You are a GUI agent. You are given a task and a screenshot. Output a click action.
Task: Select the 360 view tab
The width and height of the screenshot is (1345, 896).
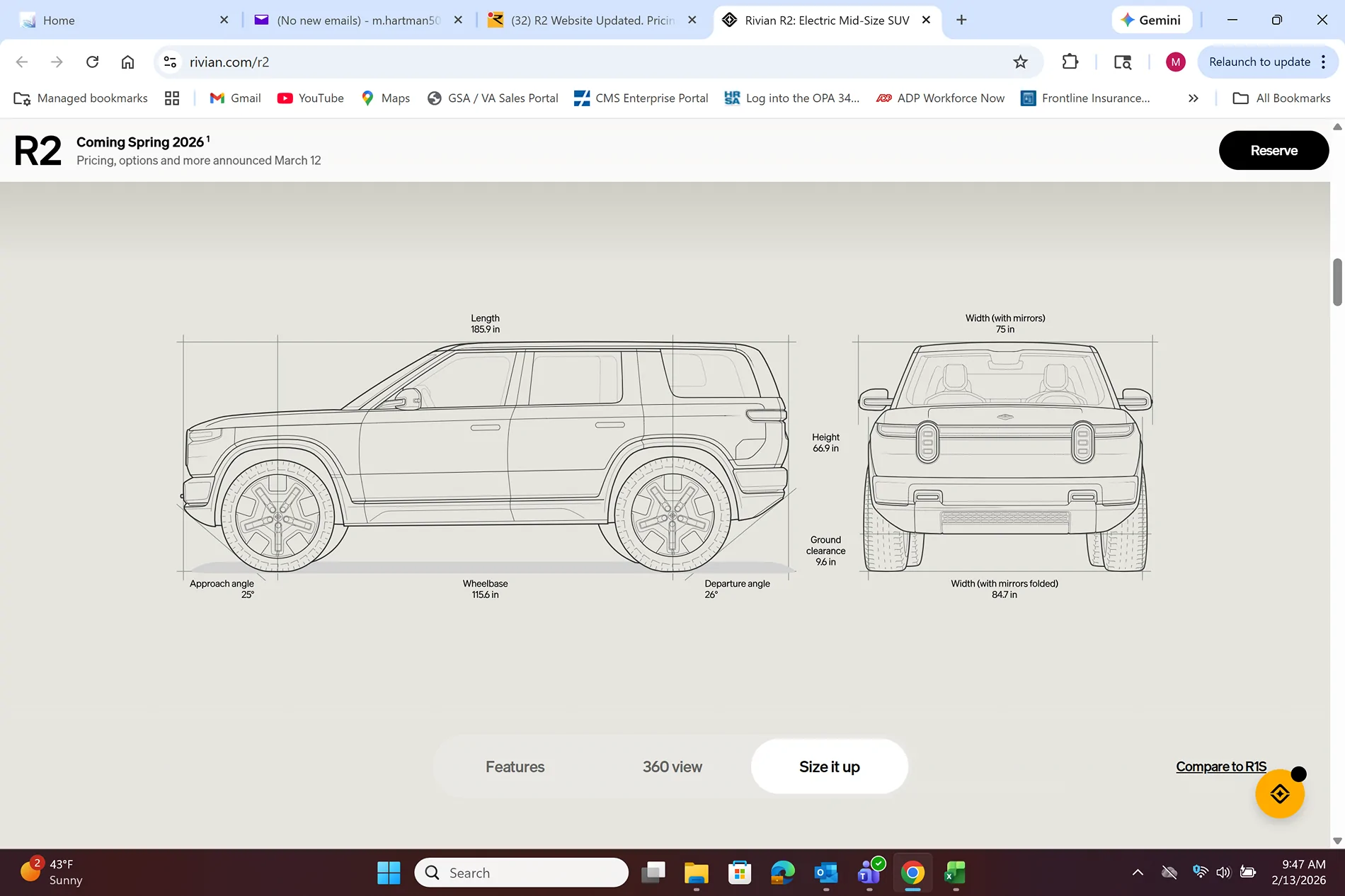pyautogui.click(x=672, y=766)
